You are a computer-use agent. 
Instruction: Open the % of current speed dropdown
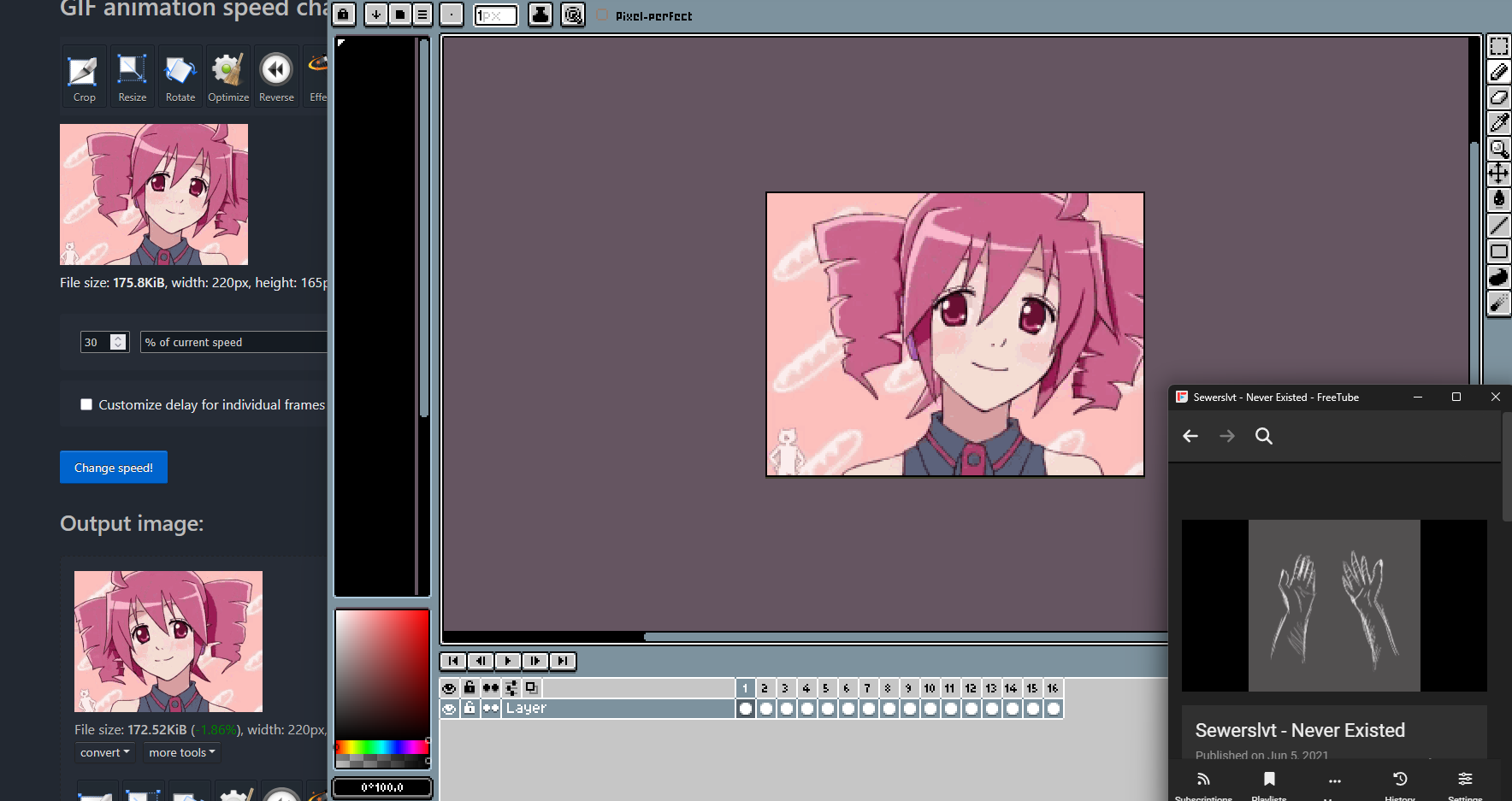click(x=234, y=342)
